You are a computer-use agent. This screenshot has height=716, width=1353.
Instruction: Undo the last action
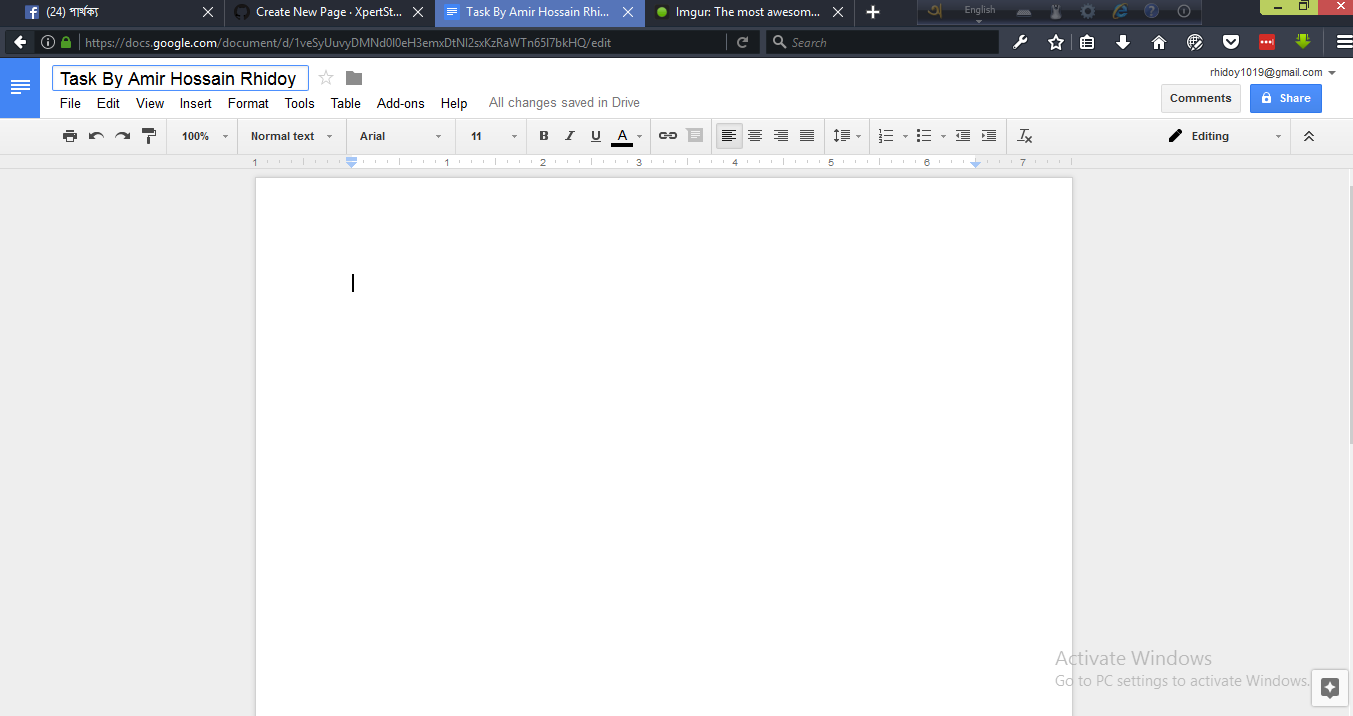click(96, 136)
